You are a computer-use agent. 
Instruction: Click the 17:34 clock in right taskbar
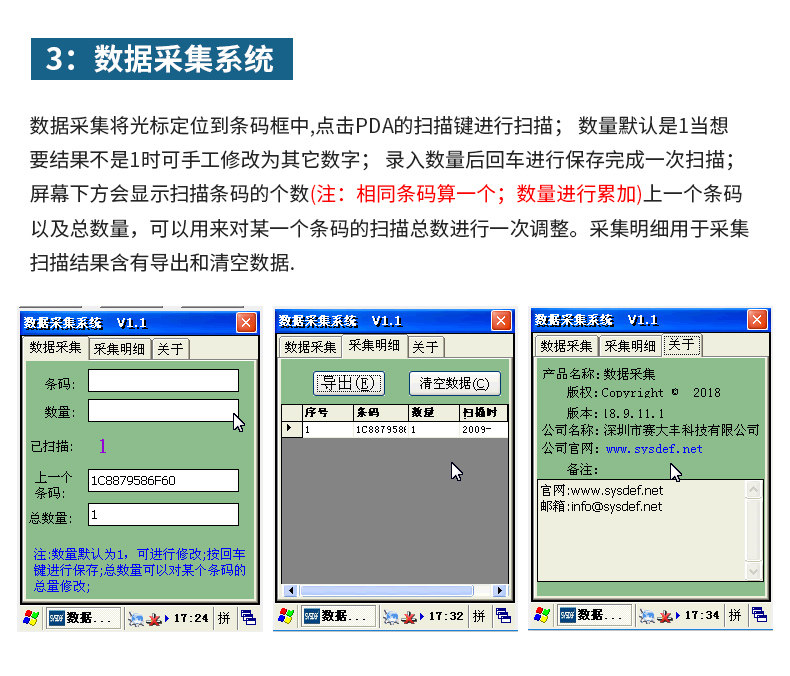(x=702, y=615)
